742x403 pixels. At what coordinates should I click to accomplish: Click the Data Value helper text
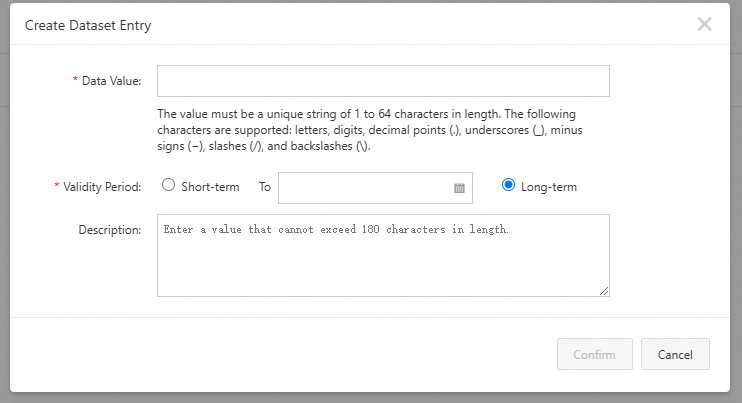(x=366, y=130)
